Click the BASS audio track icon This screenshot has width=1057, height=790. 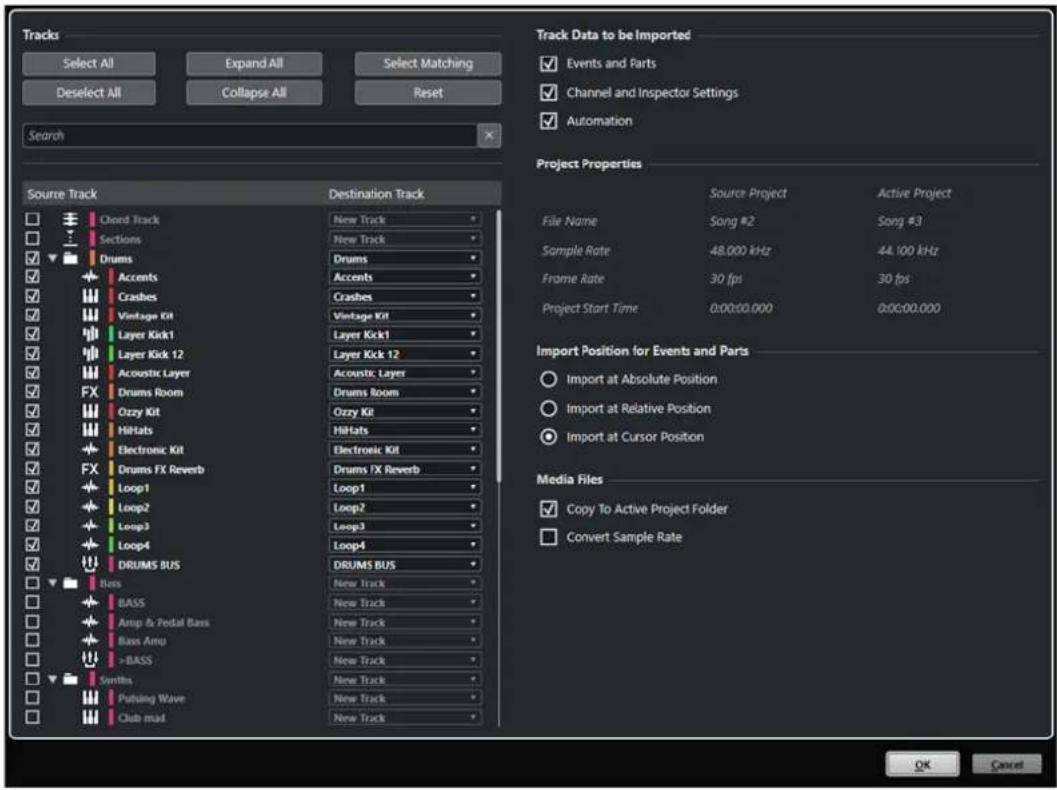pyautogui.click(x=90, y=603)
